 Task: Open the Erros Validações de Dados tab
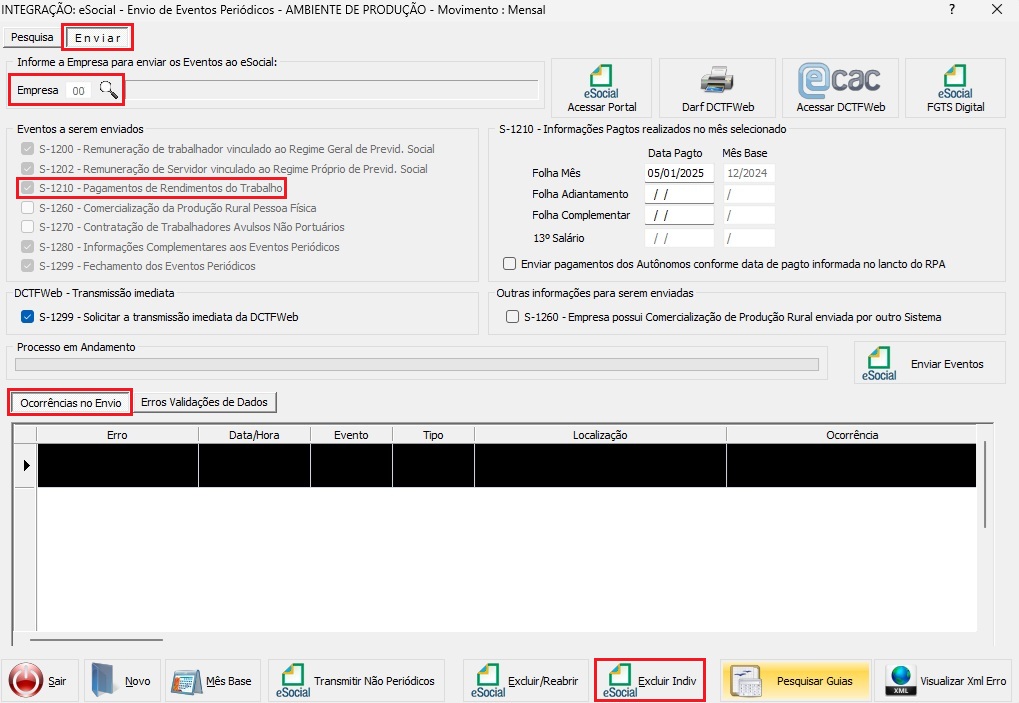[x=204, y=402]
